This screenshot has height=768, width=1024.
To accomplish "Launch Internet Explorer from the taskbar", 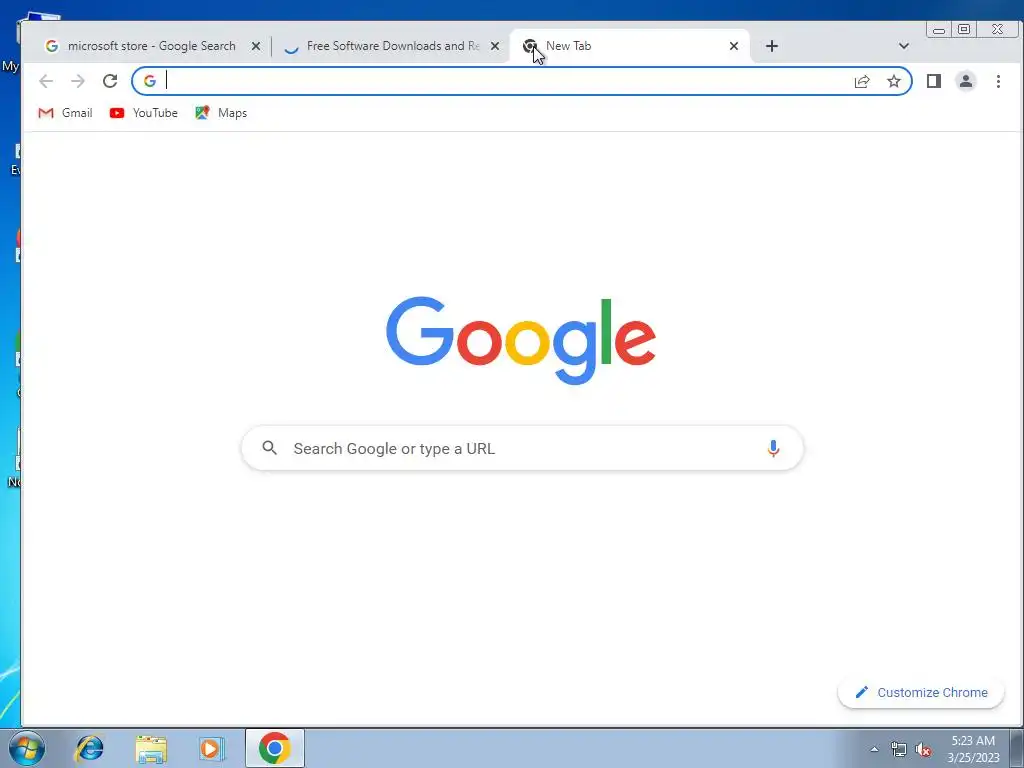I will pos(89,748).
